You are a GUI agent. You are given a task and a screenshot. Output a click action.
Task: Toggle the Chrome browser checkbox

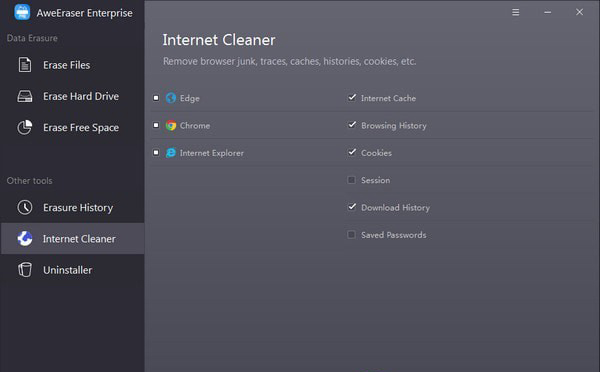[x=156, y=125]
